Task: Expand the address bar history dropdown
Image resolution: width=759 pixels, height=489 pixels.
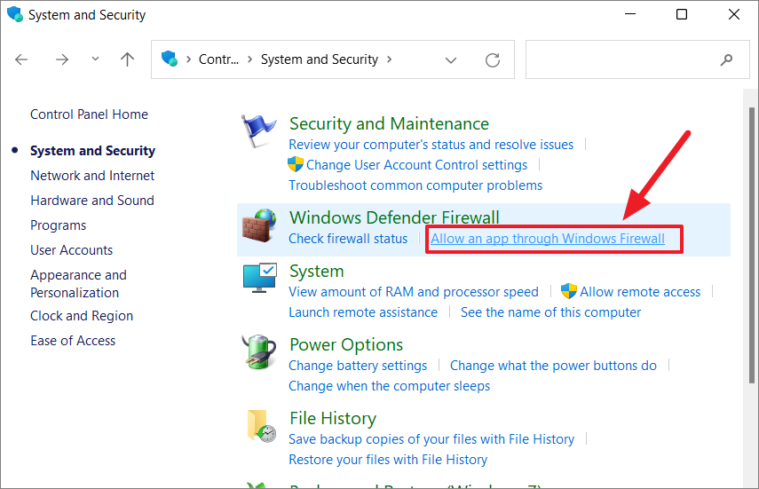Action: pyautogui.click(x=451, y=60)
